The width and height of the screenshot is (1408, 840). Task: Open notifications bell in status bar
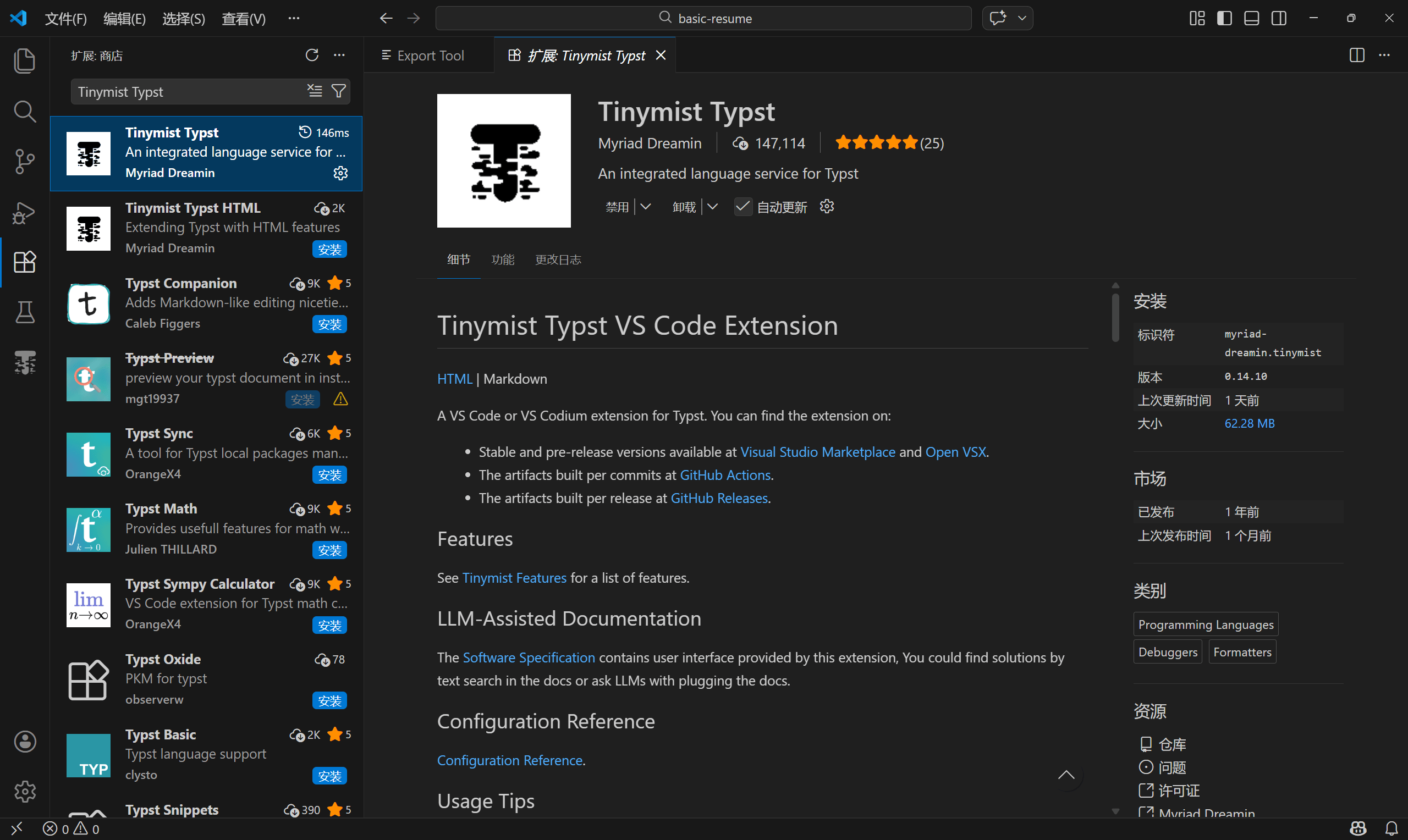tap(1391, 828)
